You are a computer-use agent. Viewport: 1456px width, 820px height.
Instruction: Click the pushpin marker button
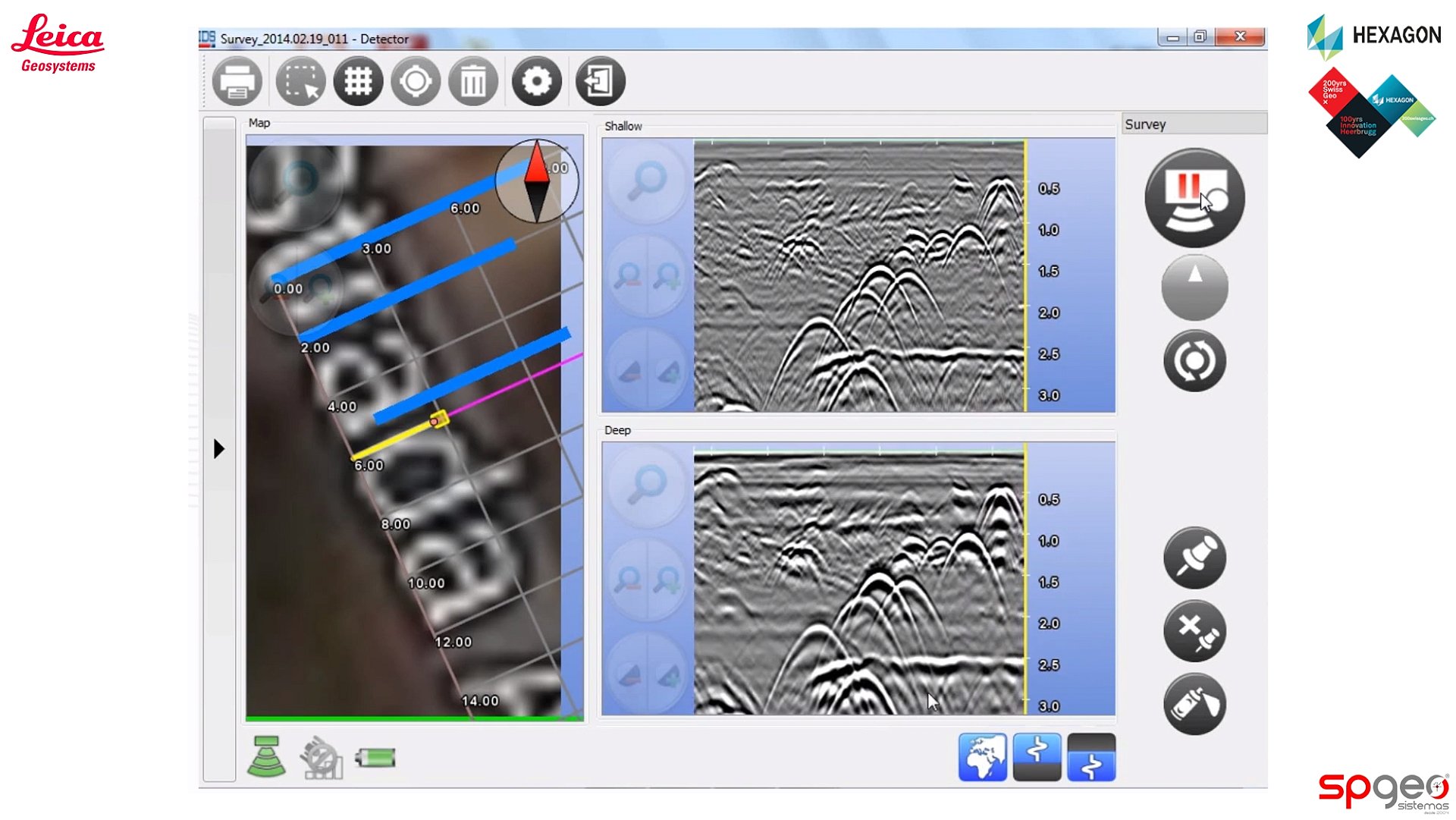click(1194, 558)
